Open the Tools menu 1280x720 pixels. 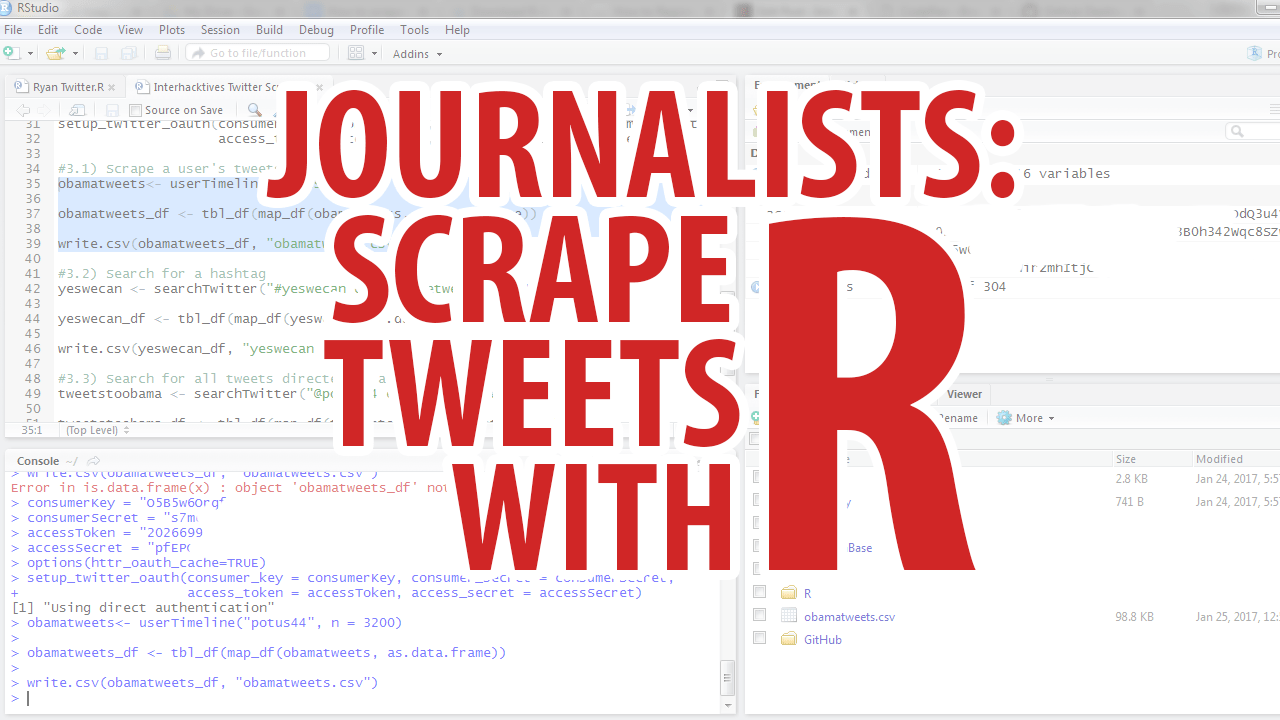click(414, 30)
